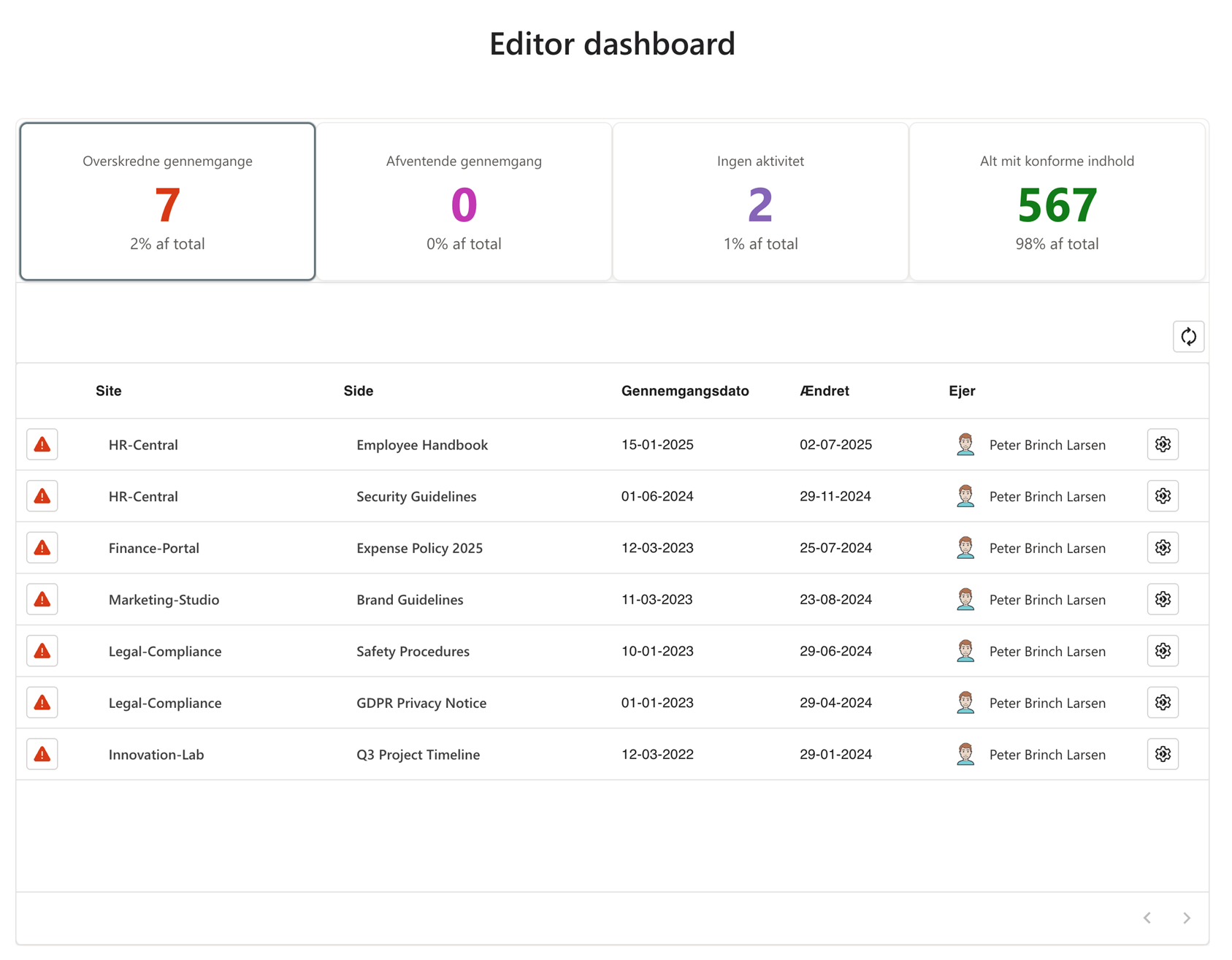Viewport: 1232px width, 960px height.
Task: Open the Ingen aktivitet summary card
Action: click(761, 201)
